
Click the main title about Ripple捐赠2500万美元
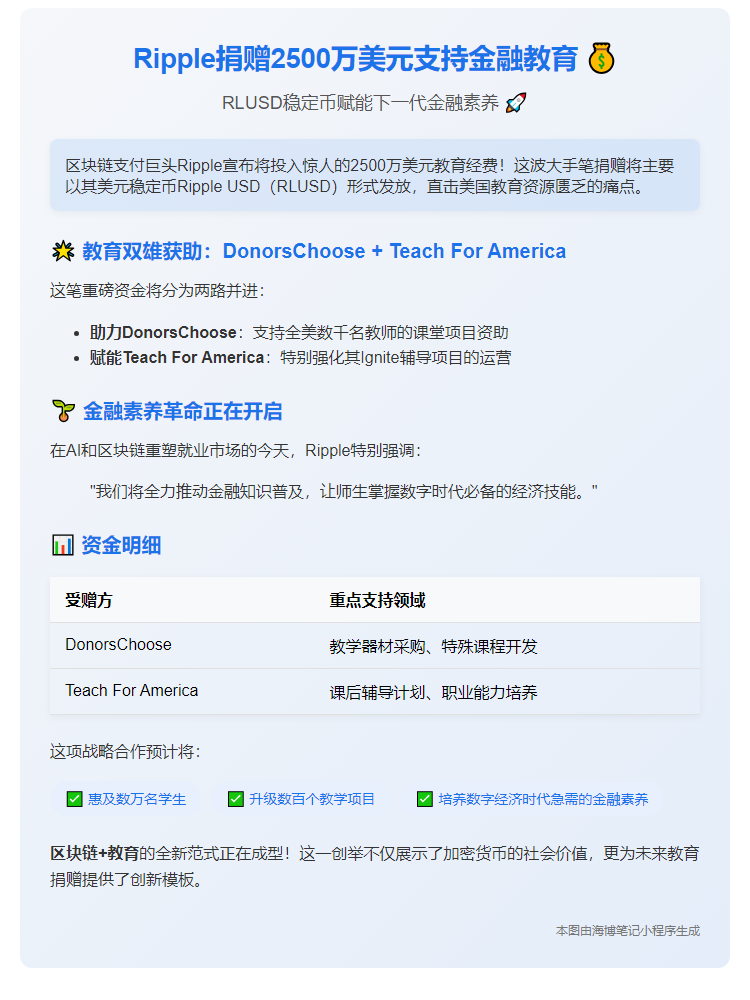point(355,59)
